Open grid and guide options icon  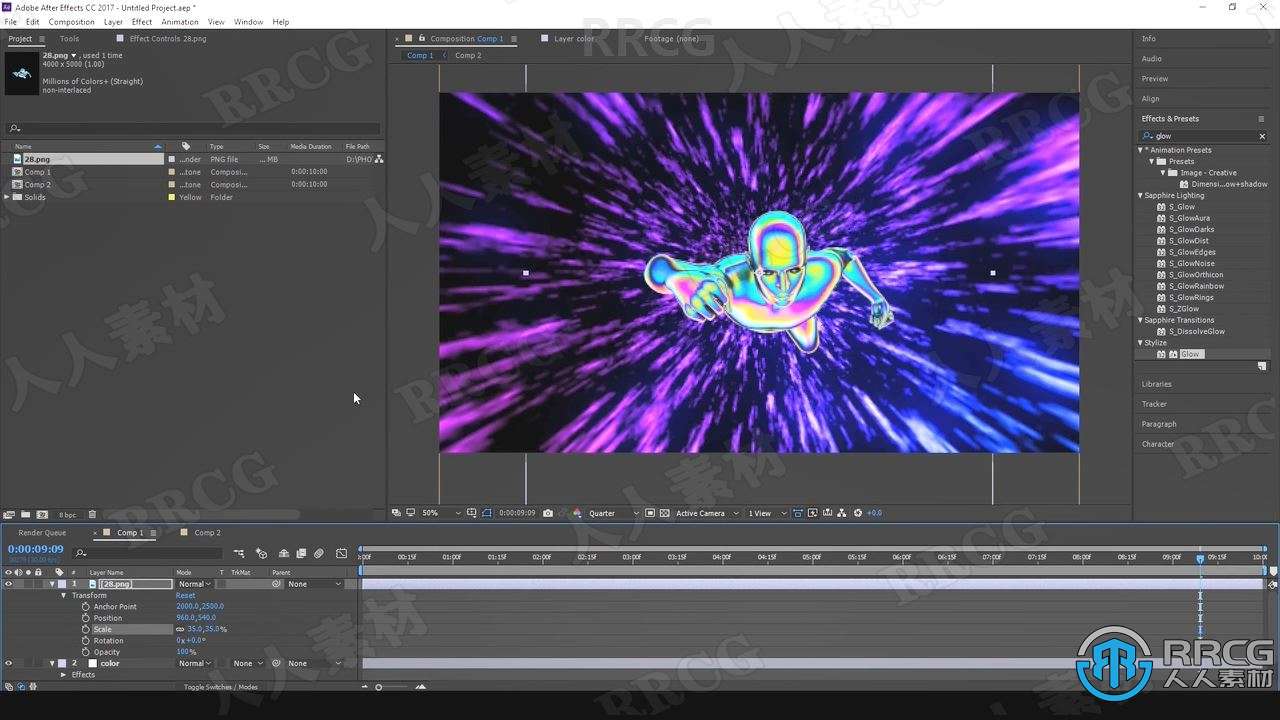(472, 513)
